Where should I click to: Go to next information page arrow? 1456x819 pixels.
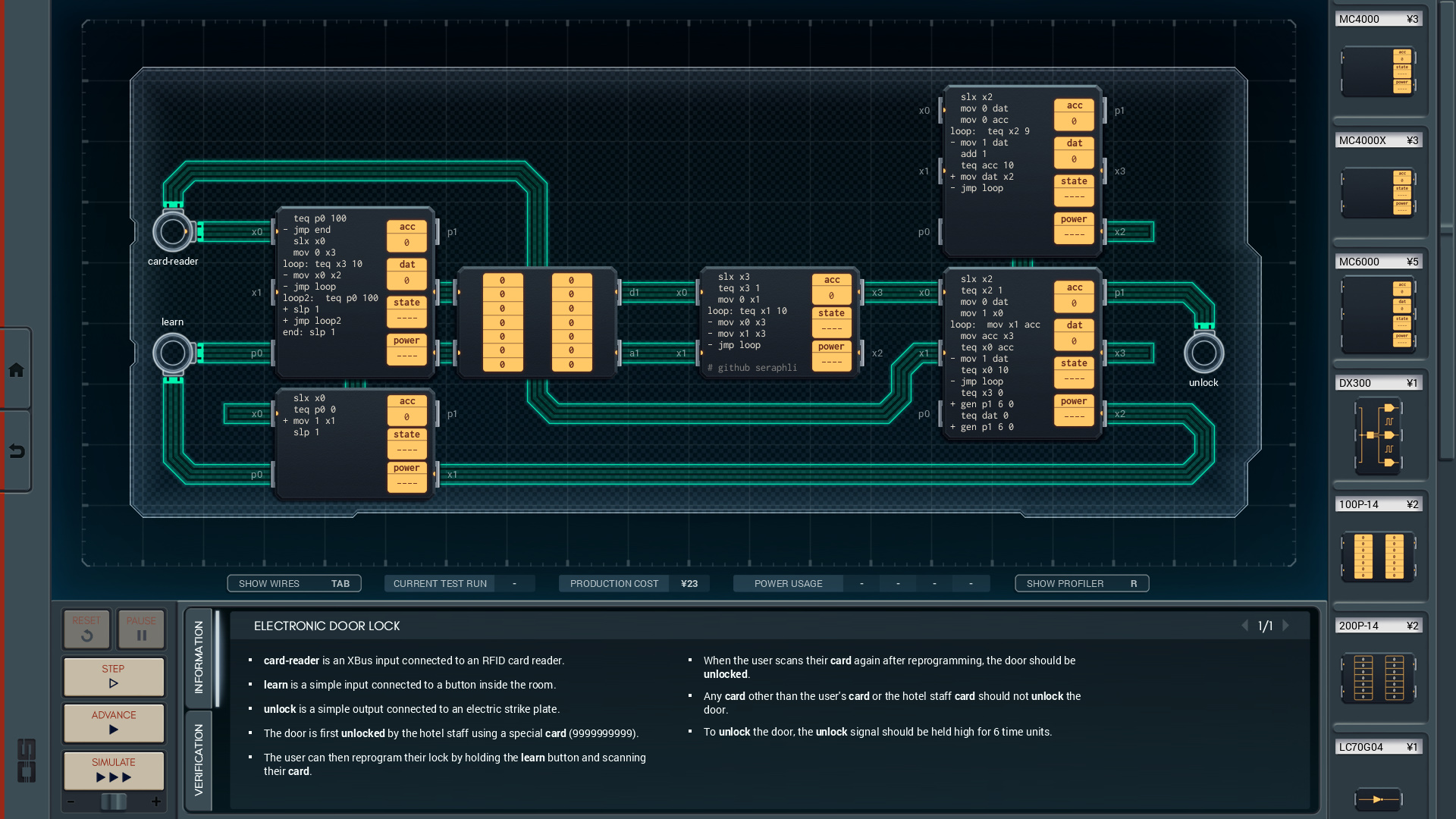1286,626
